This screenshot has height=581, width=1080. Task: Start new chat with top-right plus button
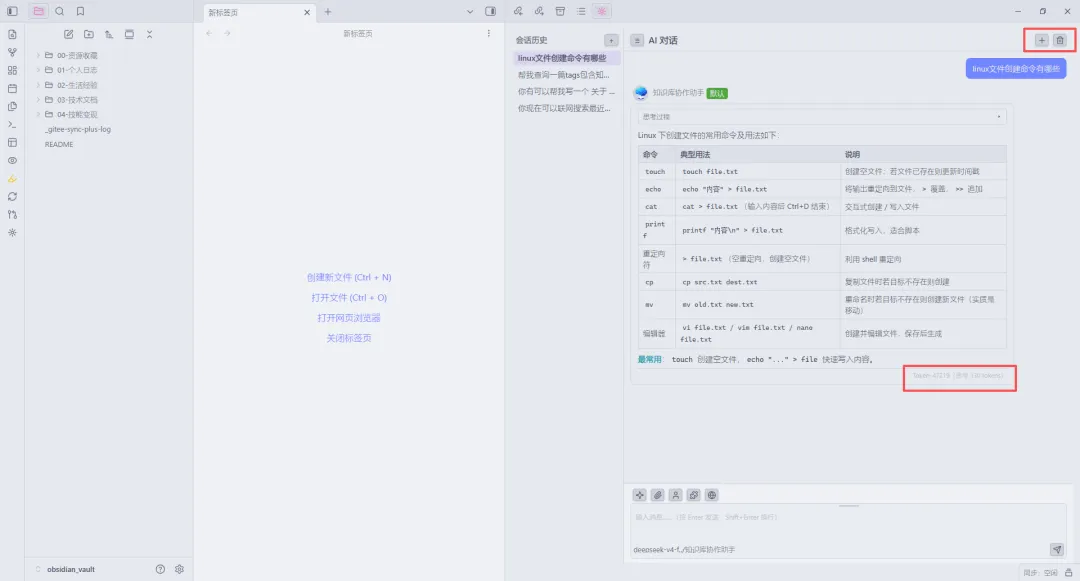tap(1041, 41)
